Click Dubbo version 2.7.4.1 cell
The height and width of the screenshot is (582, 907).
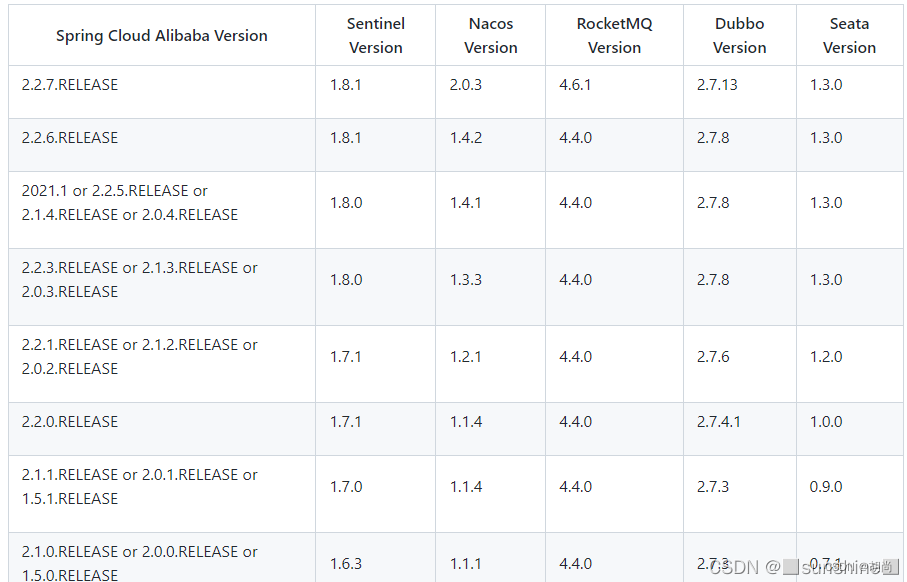click(719, 422)
